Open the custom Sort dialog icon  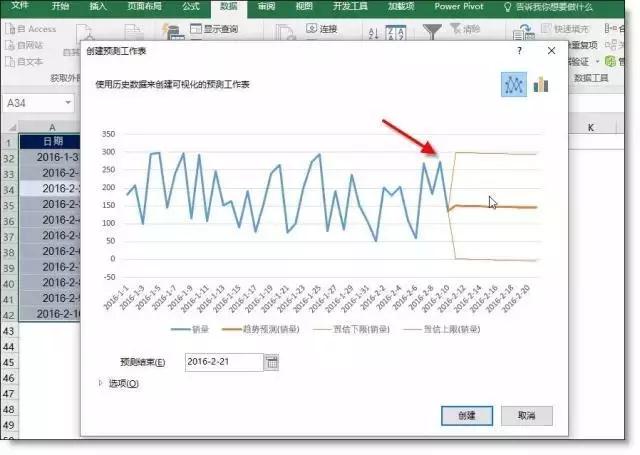(396, 33)
